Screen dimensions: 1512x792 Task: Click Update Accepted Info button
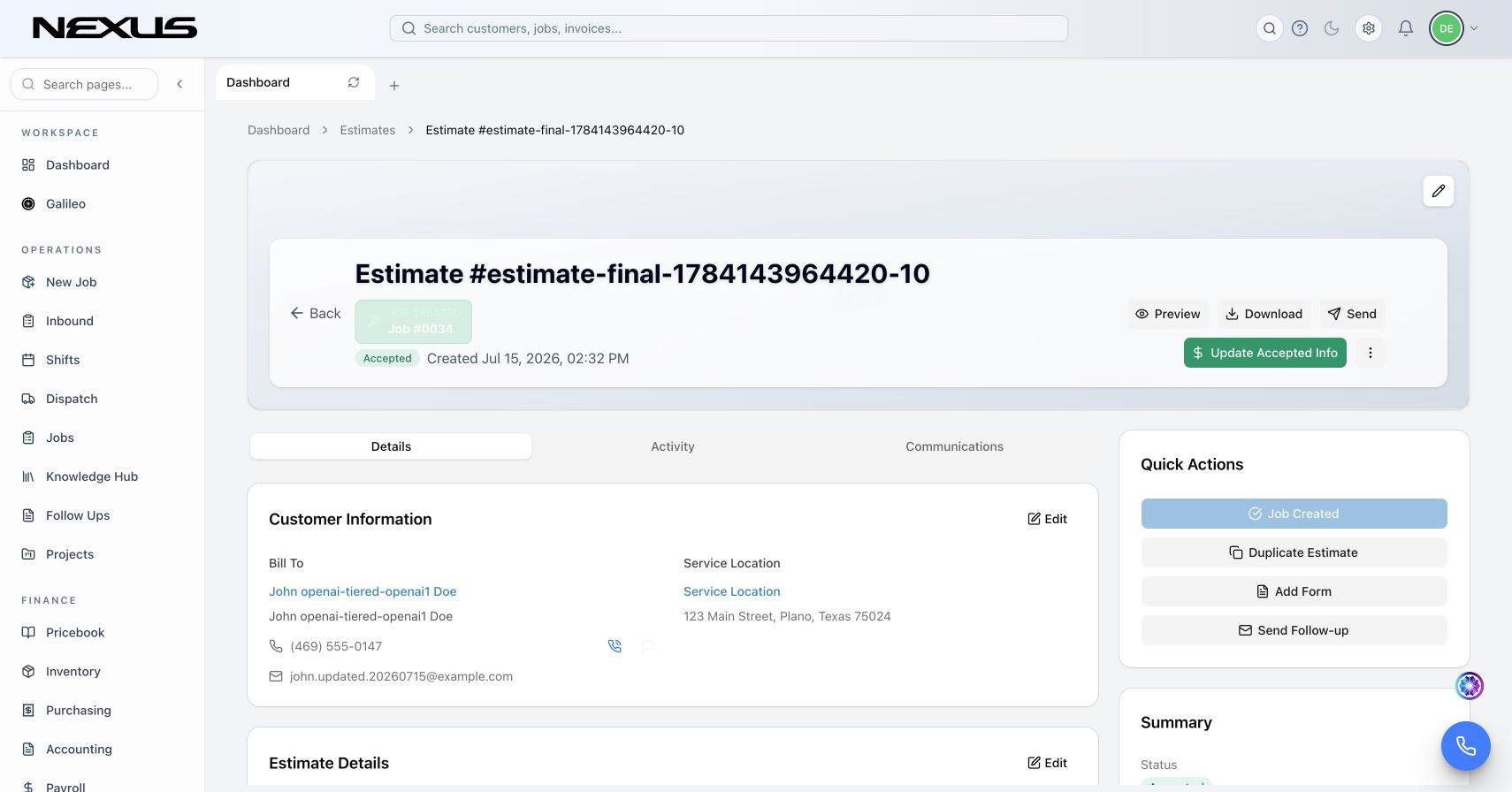tap(1264, 353)
